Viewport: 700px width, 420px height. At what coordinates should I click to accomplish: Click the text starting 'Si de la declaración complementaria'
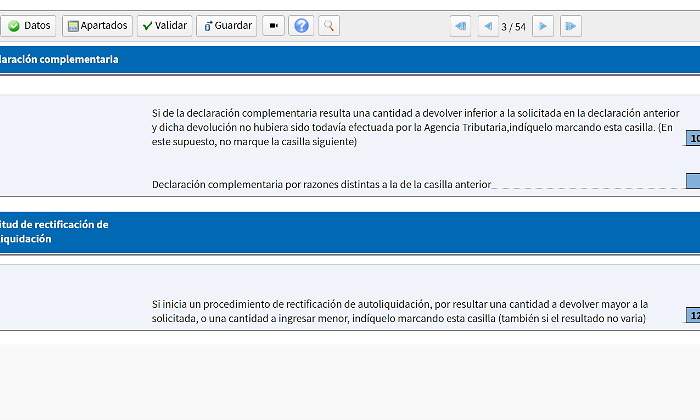pyautogui.click(x=416, y=127)
